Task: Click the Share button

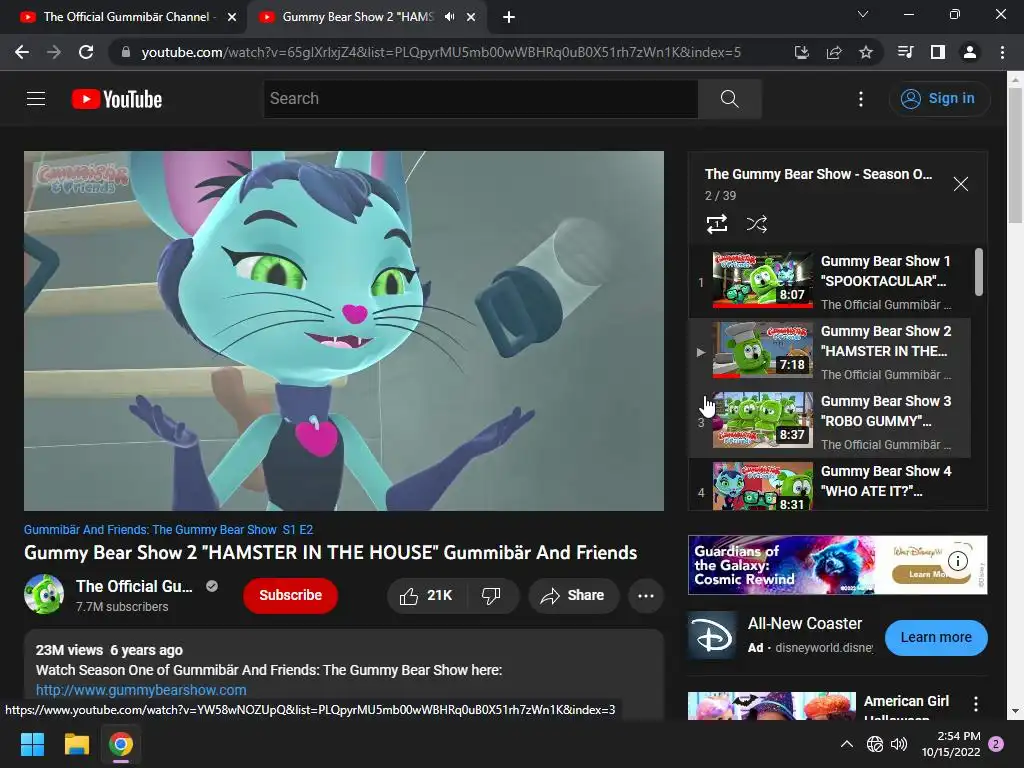Action: (573, 596)
